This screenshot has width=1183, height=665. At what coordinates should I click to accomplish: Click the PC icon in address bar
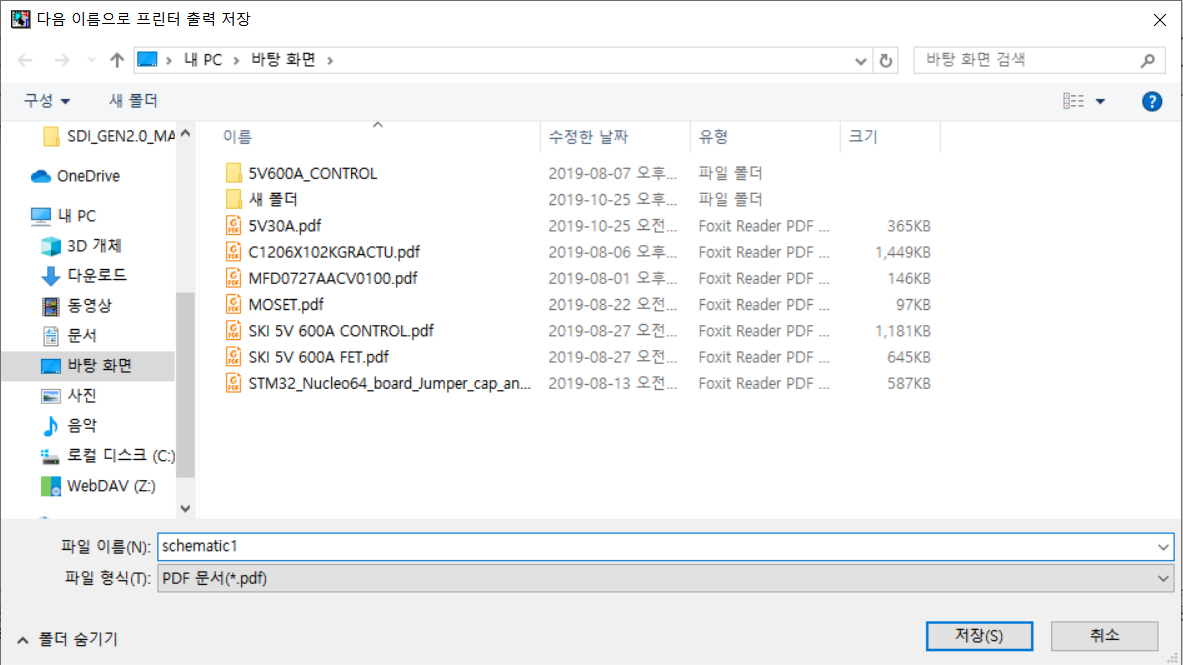click(147, 60)
